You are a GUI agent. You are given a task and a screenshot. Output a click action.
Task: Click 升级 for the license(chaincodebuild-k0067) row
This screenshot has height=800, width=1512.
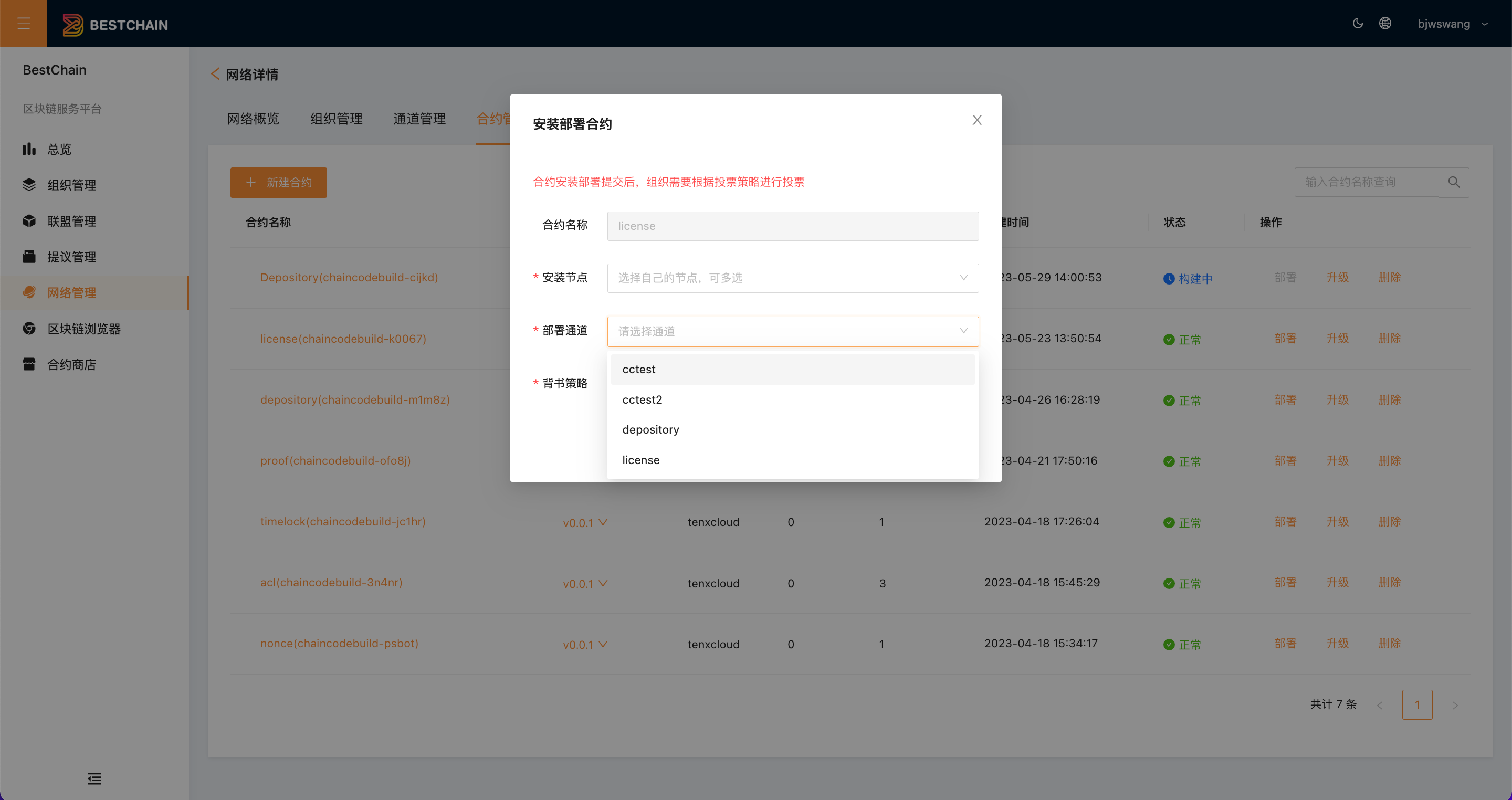(1338, 339)
